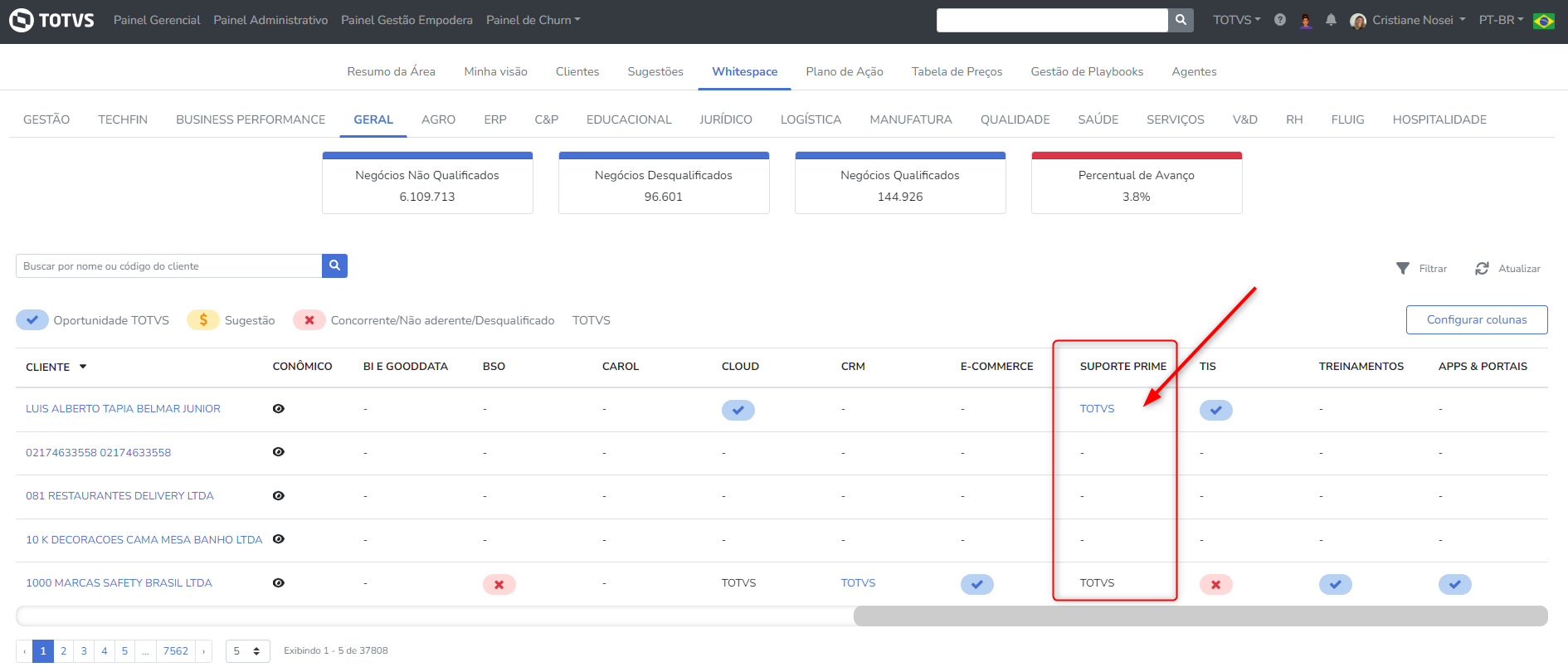Click the Oportunidade TOTVS legend checkmark
Image resolution: width=1568 pixels, height=672 pixels.
32,320
